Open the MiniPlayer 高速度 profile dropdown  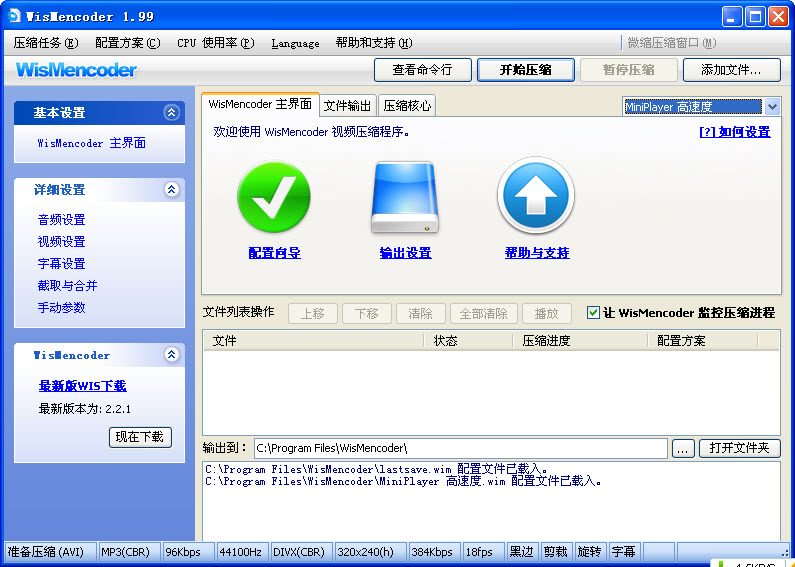(x=772, y=107)
